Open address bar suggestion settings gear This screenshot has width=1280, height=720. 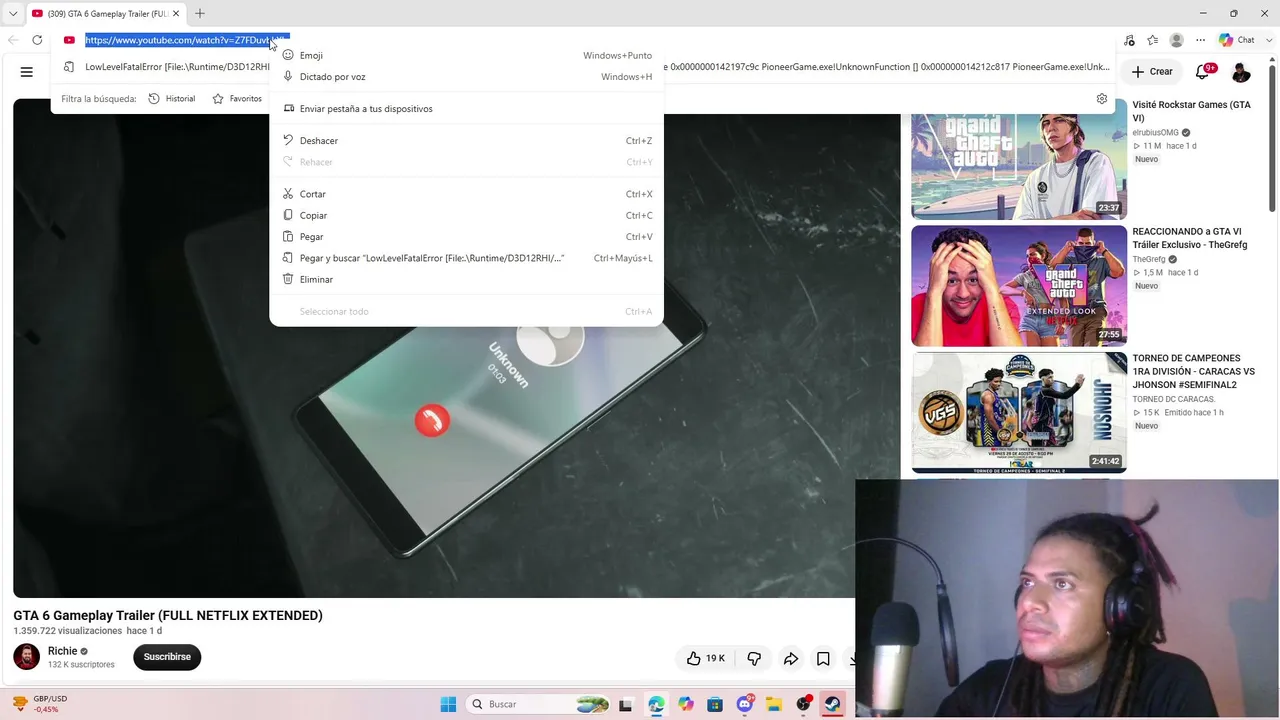coord(1102,99)
